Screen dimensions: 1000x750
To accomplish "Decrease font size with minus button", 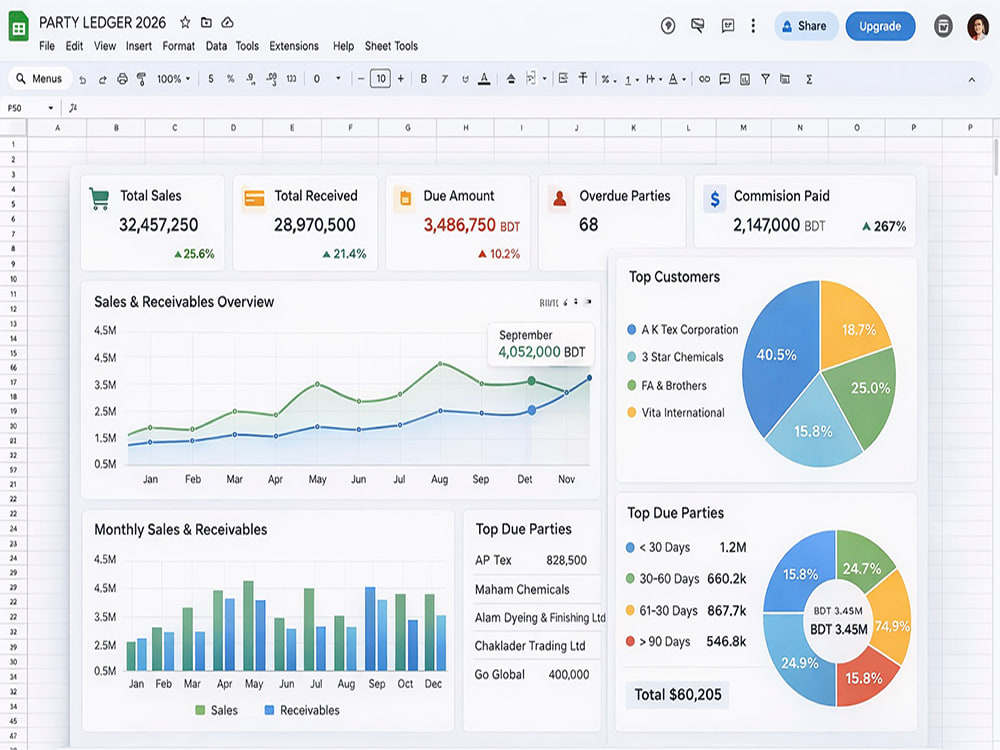I will 361,79.
